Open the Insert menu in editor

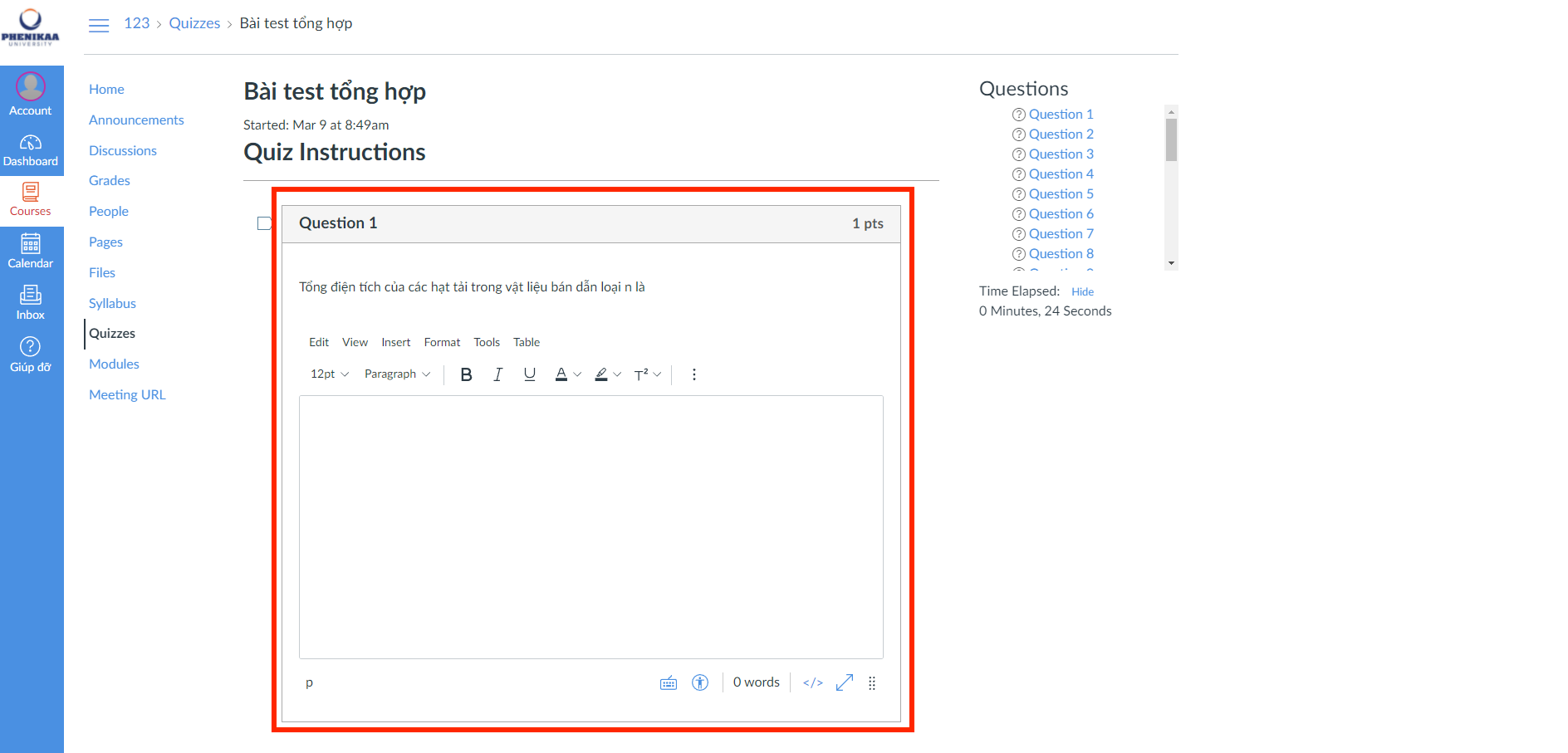pos(395,342)
